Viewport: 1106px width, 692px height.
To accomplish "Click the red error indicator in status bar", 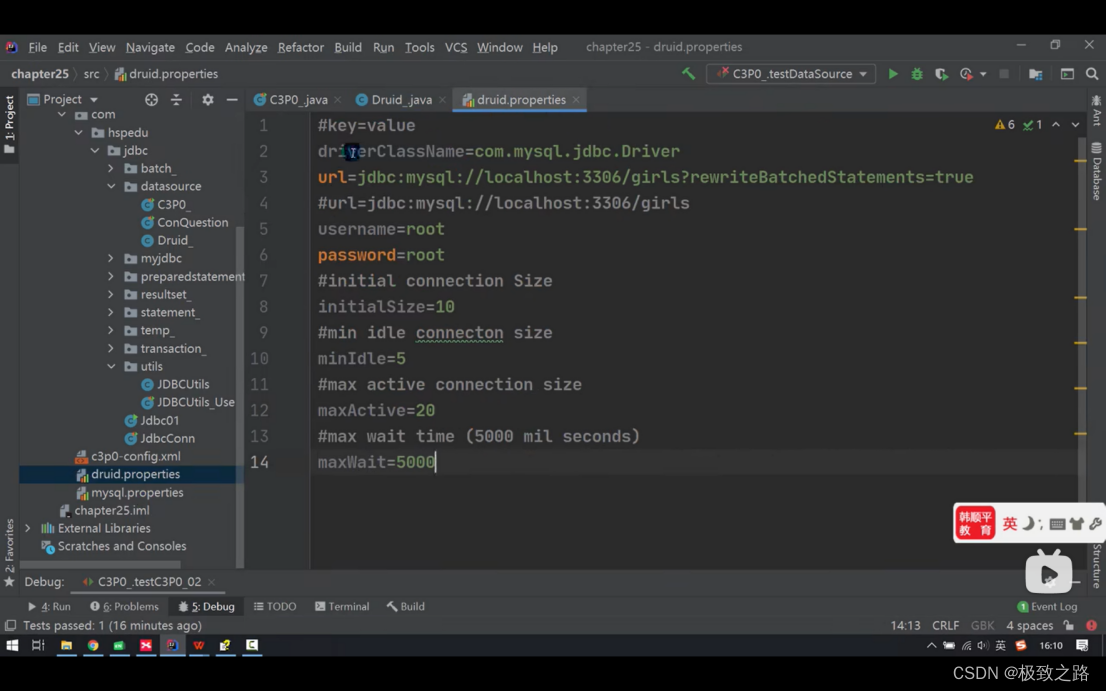I will pos(1091,626).
